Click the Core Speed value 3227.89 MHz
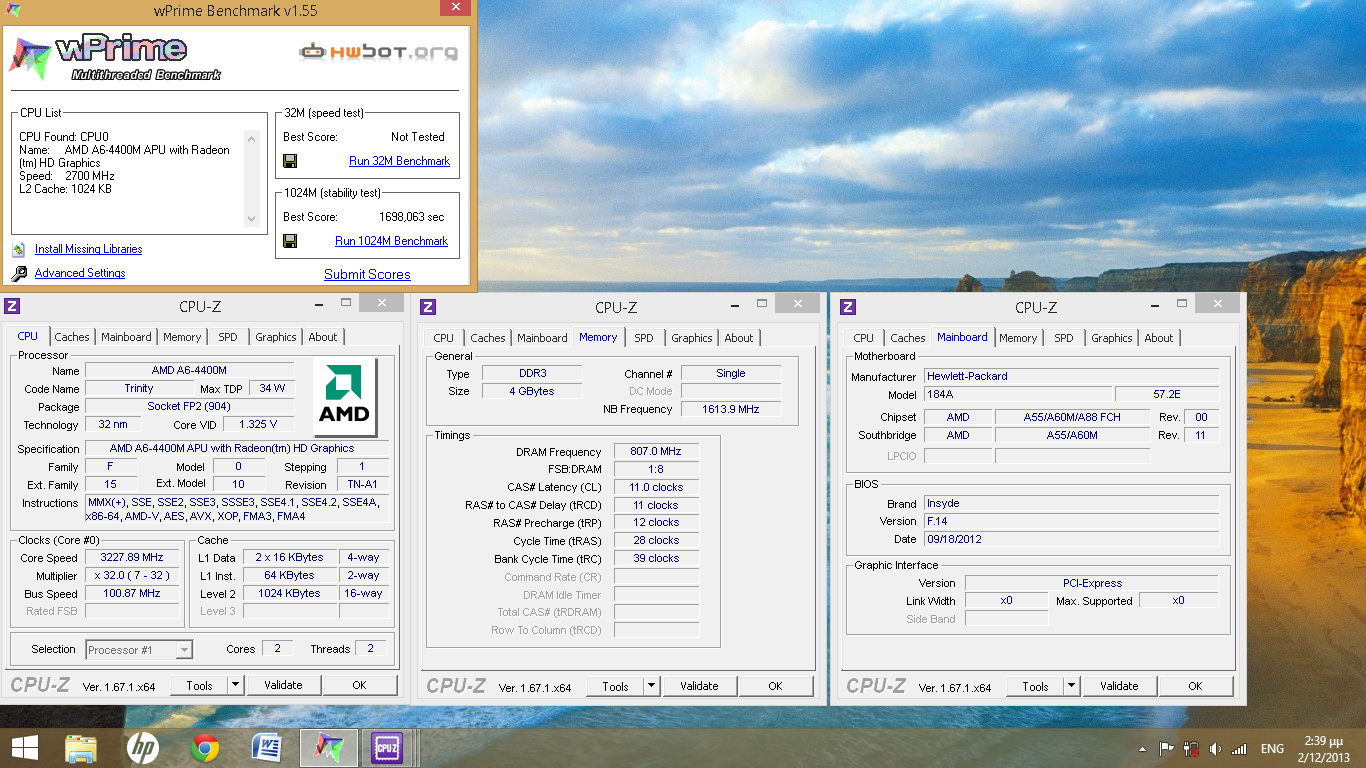Image resolution: width=1366 pixels, height=768 pixels. [x=132, y=558]
